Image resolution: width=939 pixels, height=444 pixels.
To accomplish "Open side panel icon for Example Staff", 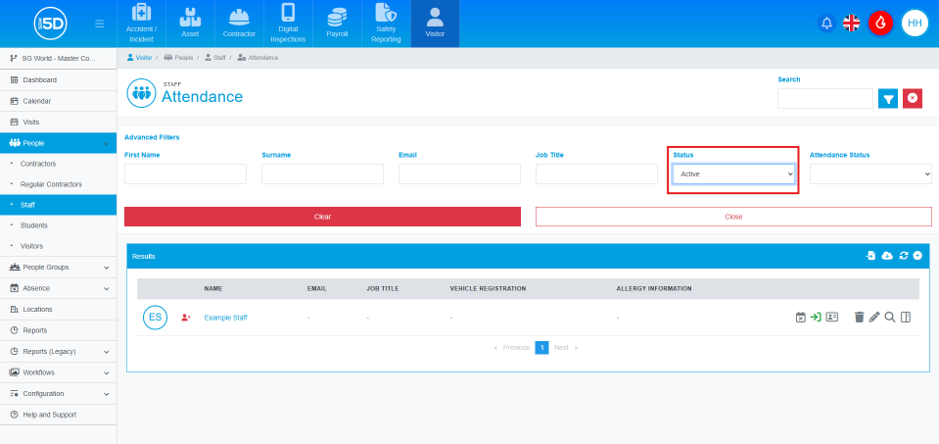I will 905,318.
